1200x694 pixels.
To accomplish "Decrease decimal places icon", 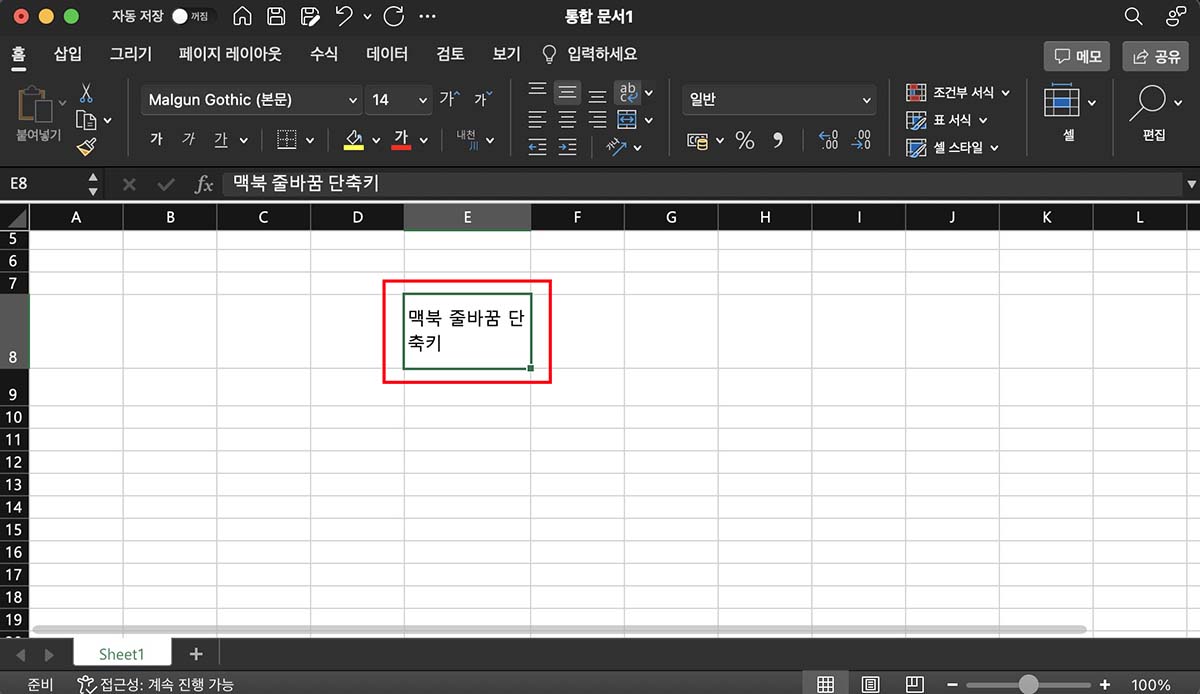I will coord(861,141).
